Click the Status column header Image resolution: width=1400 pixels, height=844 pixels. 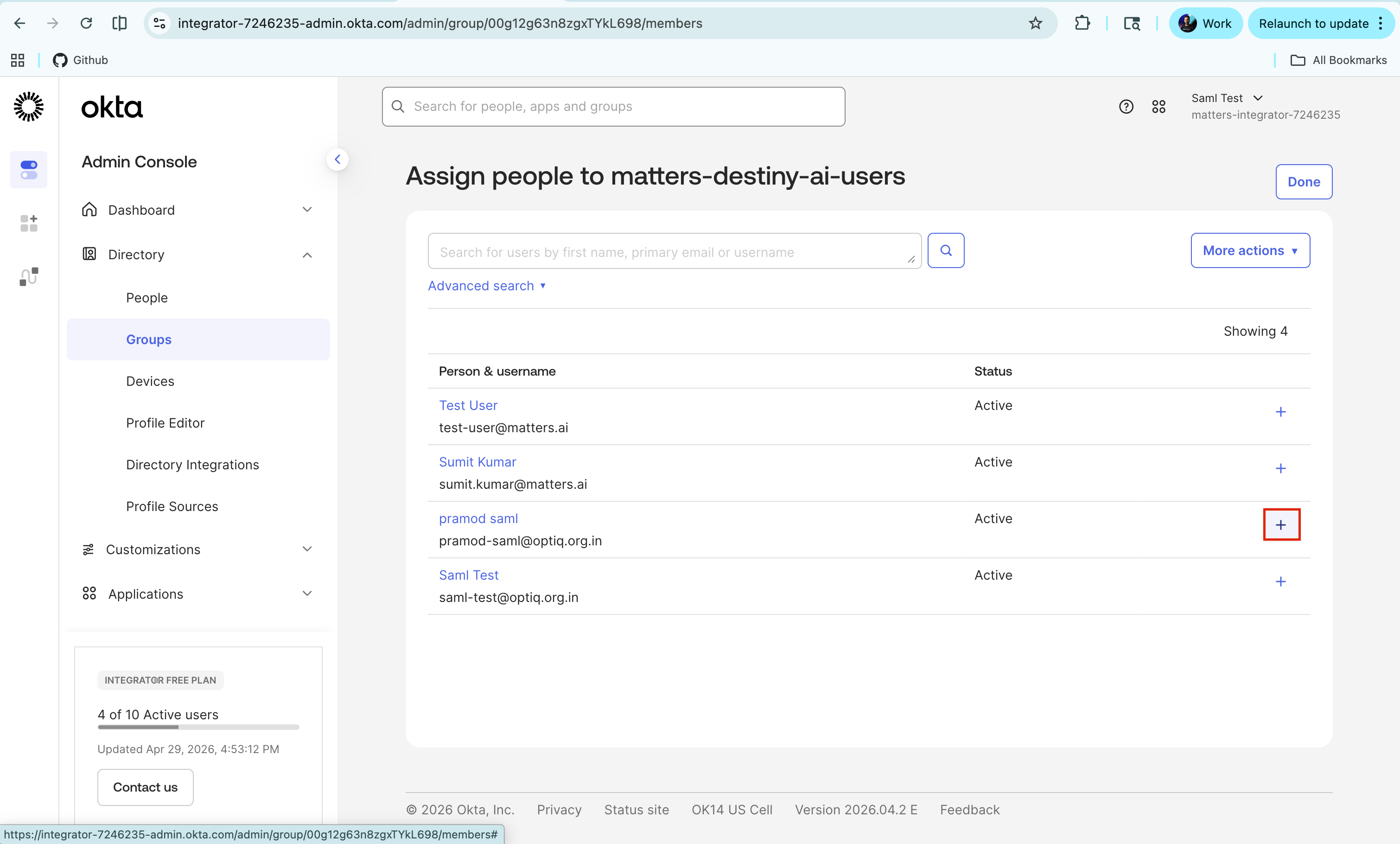[x=993, y=371]
